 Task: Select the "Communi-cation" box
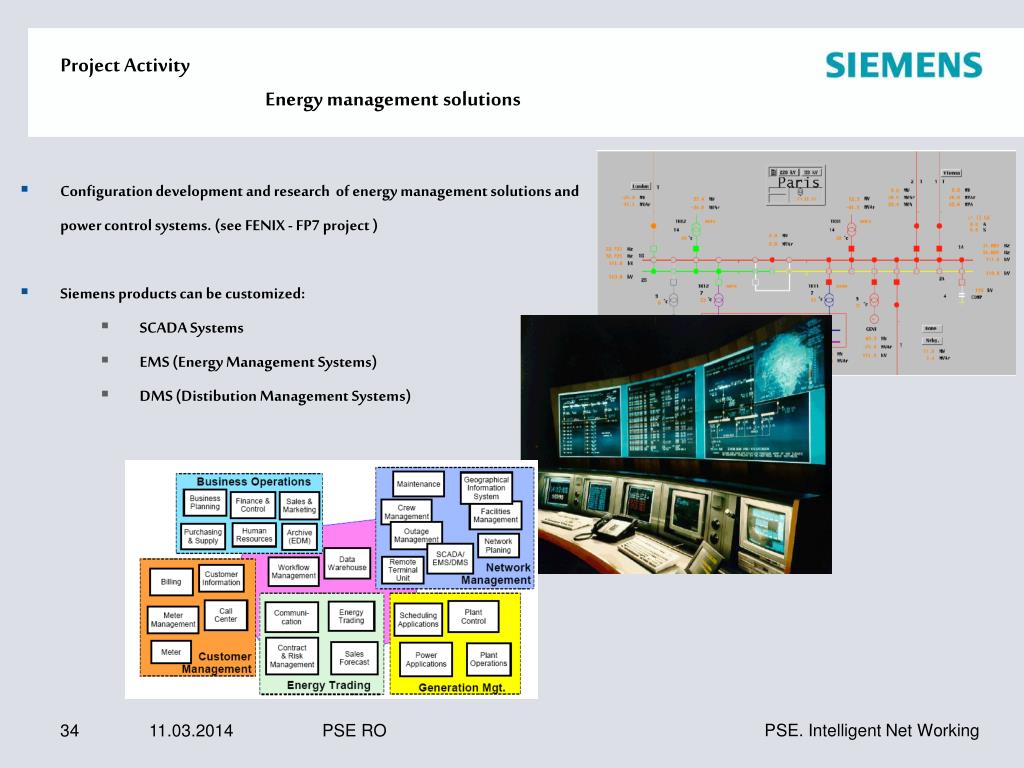click(291, 617)
